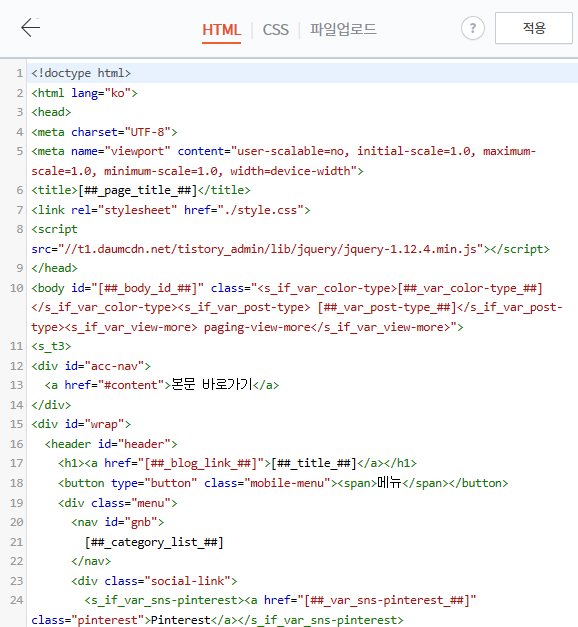Switch to the HTML tab
This screenshot has width=578, height=627.
pos(221,30)
